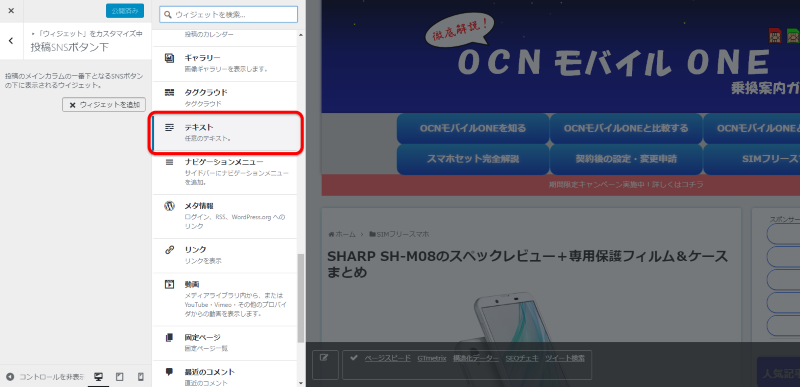Collapse controls with コントロールを非表示

click(x=45, y=377)
